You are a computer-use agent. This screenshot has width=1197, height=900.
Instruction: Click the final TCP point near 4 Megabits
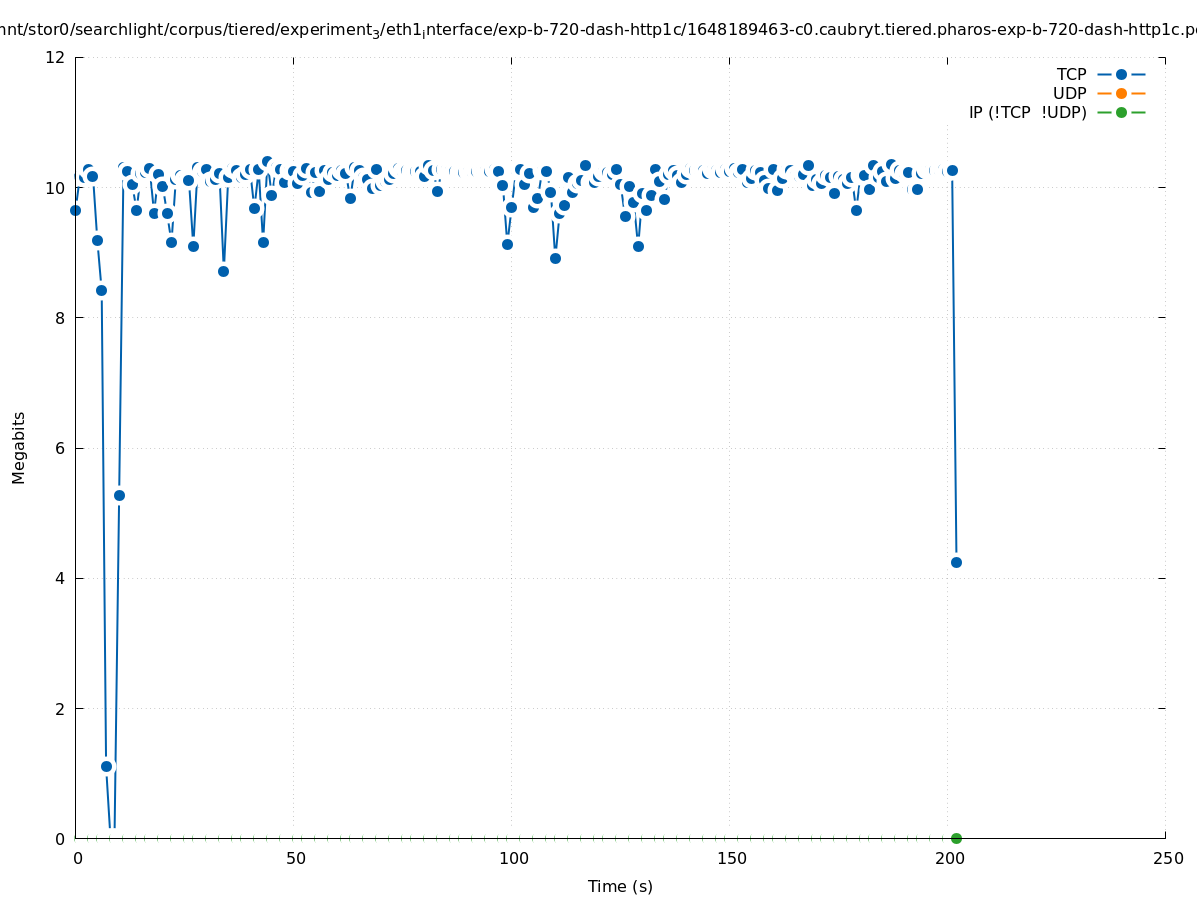(x=956, y=562)
